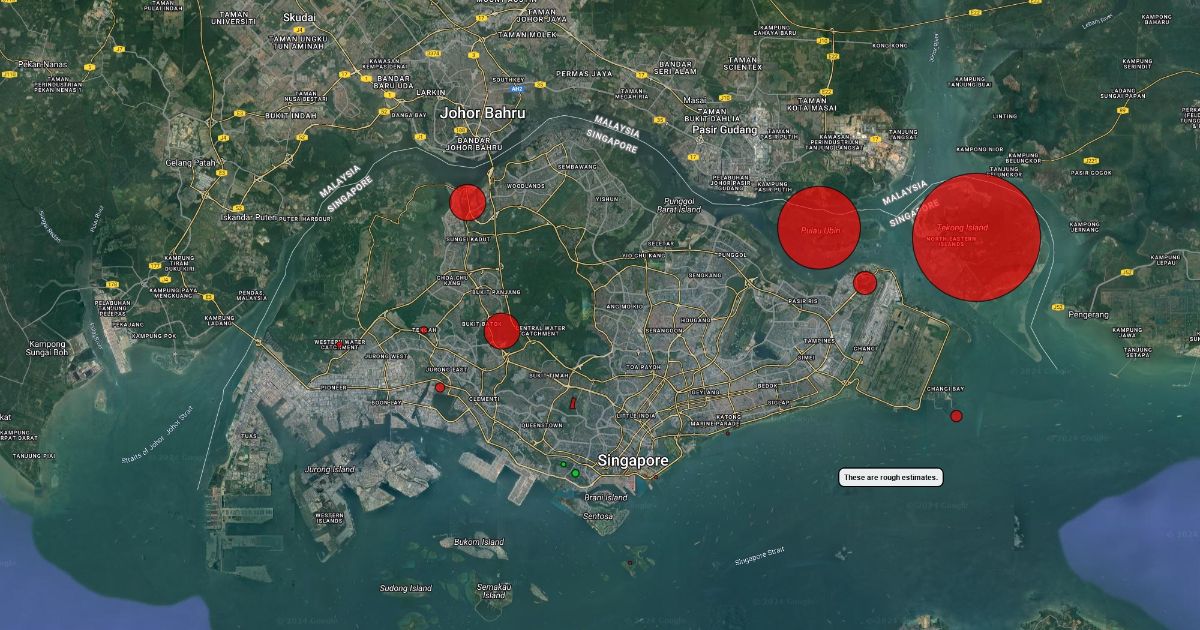Click the 'Clementi' label

click(x=484, y=398)
